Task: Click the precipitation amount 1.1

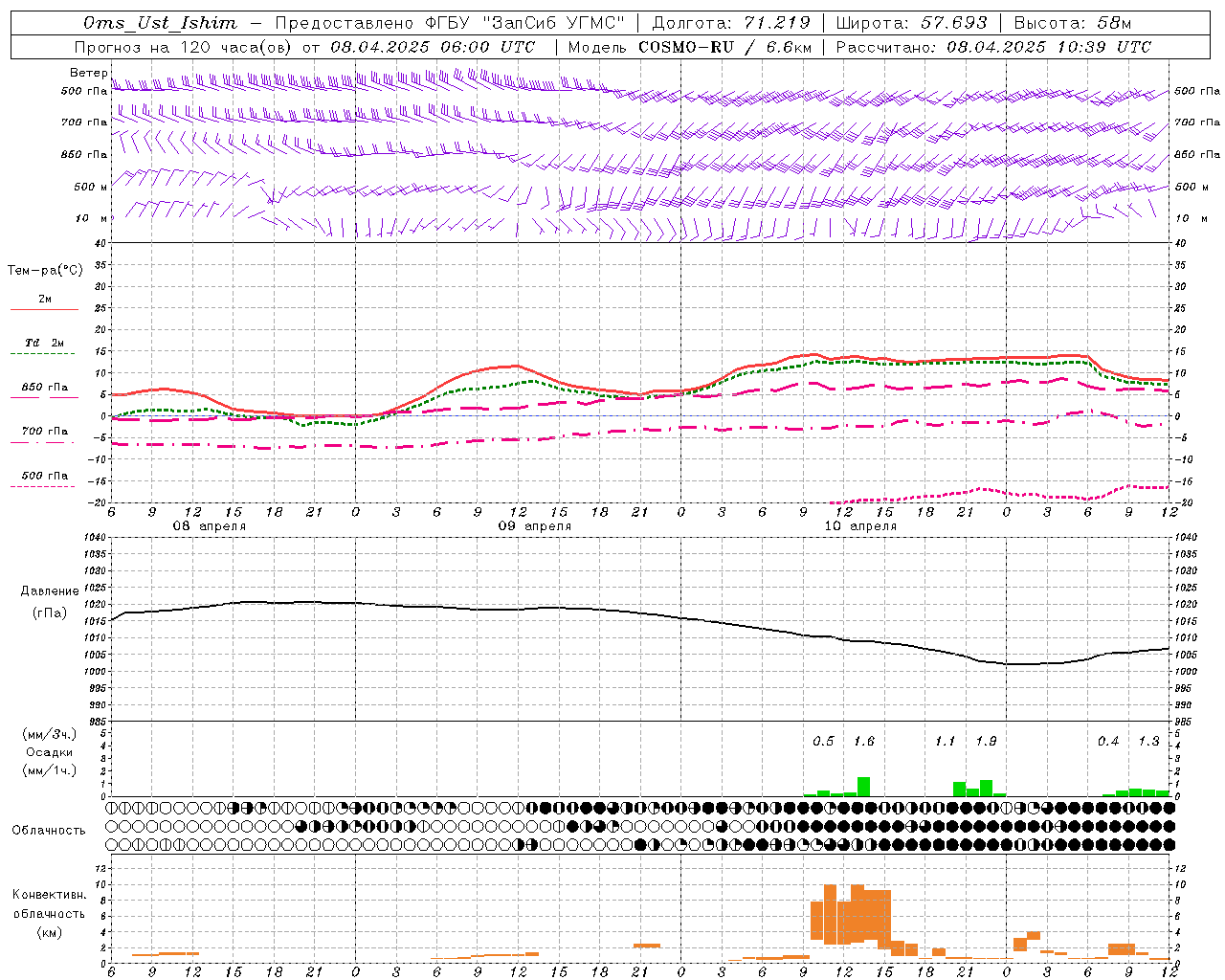Action: tap(945, 742)
